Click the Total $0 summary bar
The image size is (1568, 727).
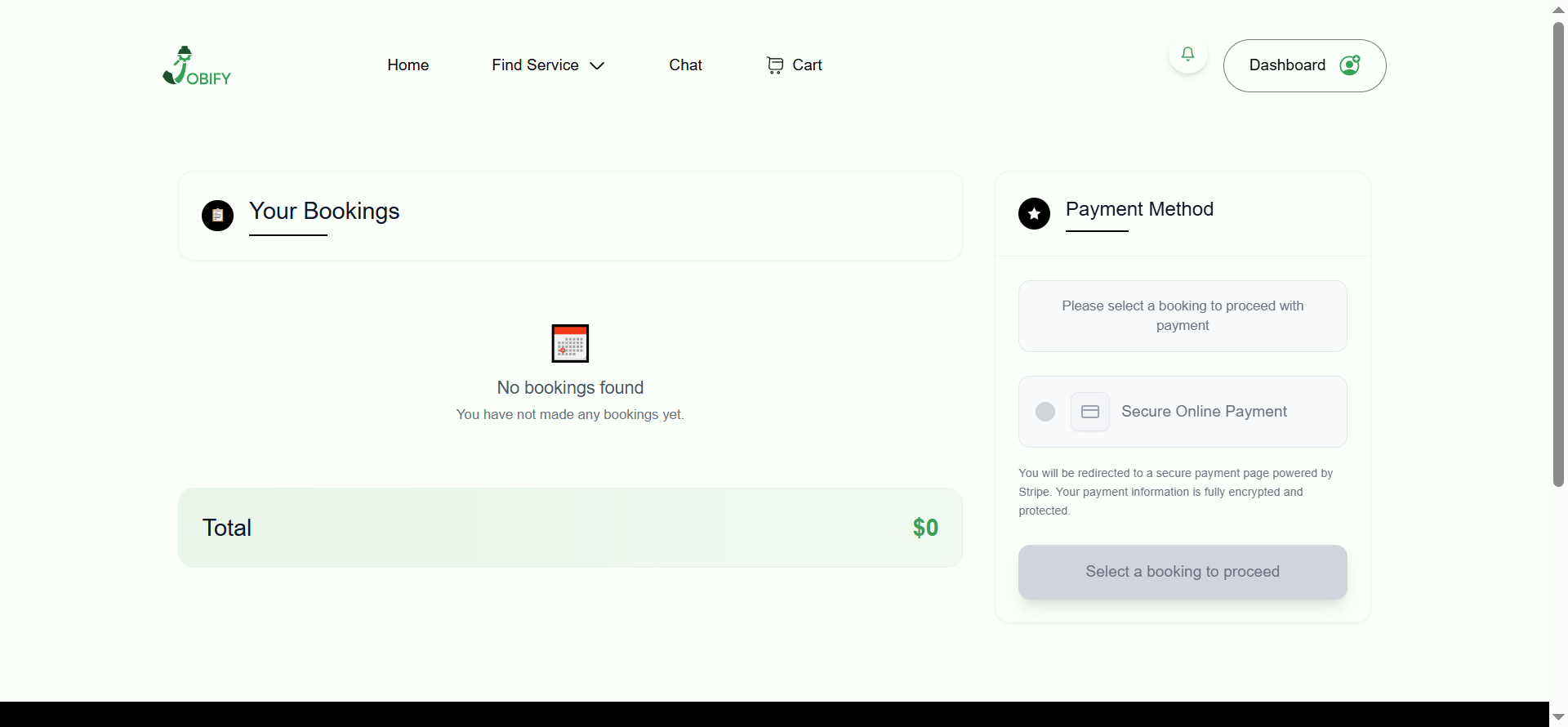coord(570,528)
